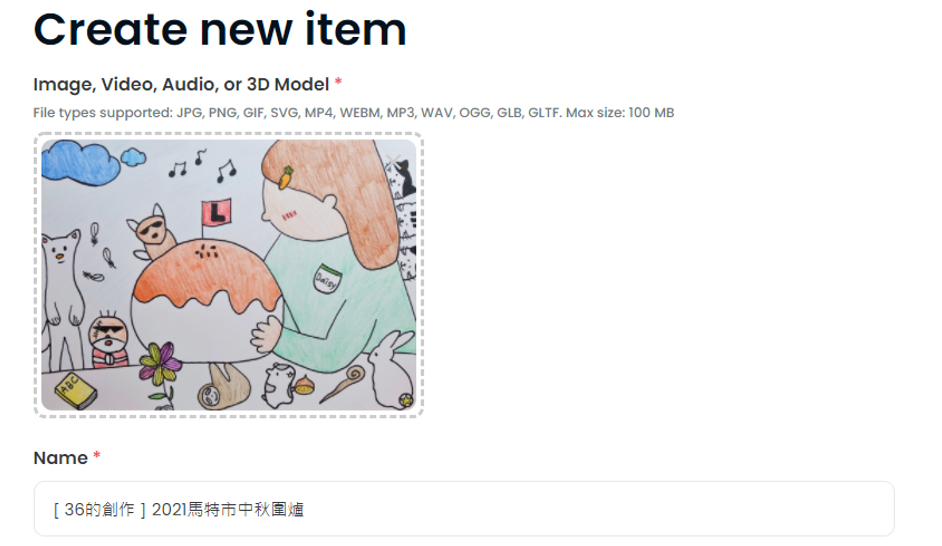
Task: Click the Name field label
Action: (61, 458)
